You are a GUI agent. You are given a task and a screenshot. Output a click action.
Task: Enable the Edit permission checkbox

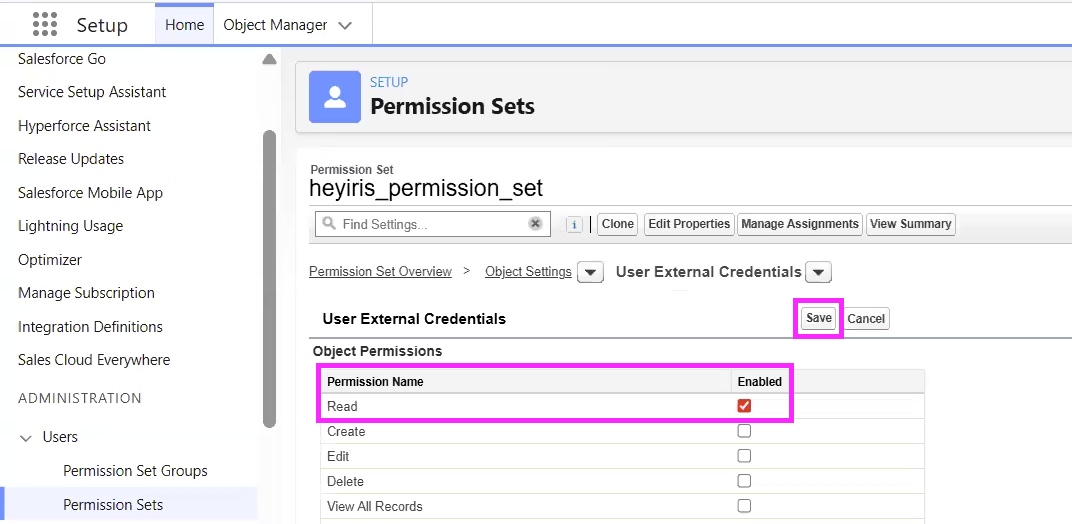[x=745, y=456]
